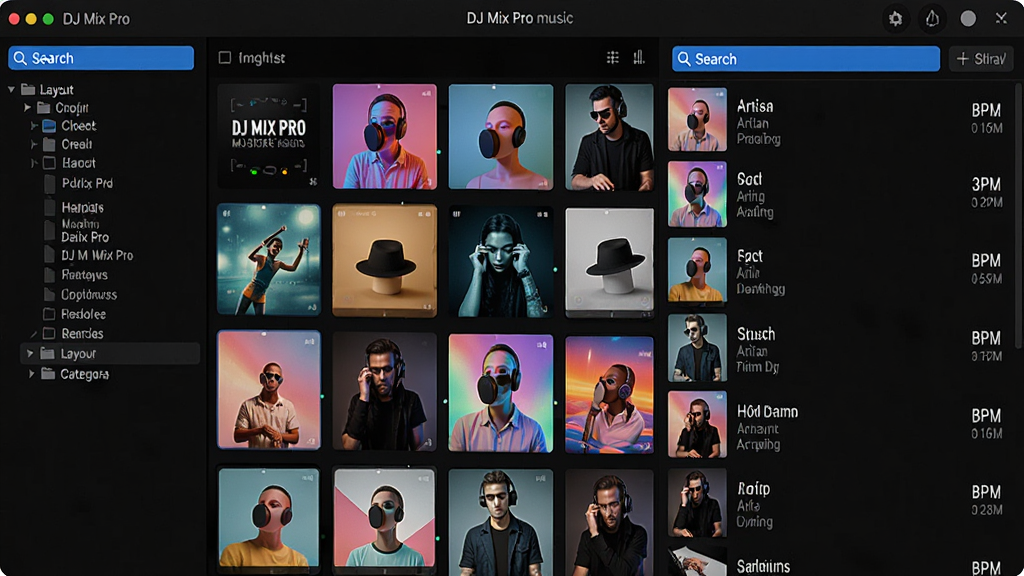
Task: Open the dancer in stadium lights thumbnail
Action: pos(268,259)
